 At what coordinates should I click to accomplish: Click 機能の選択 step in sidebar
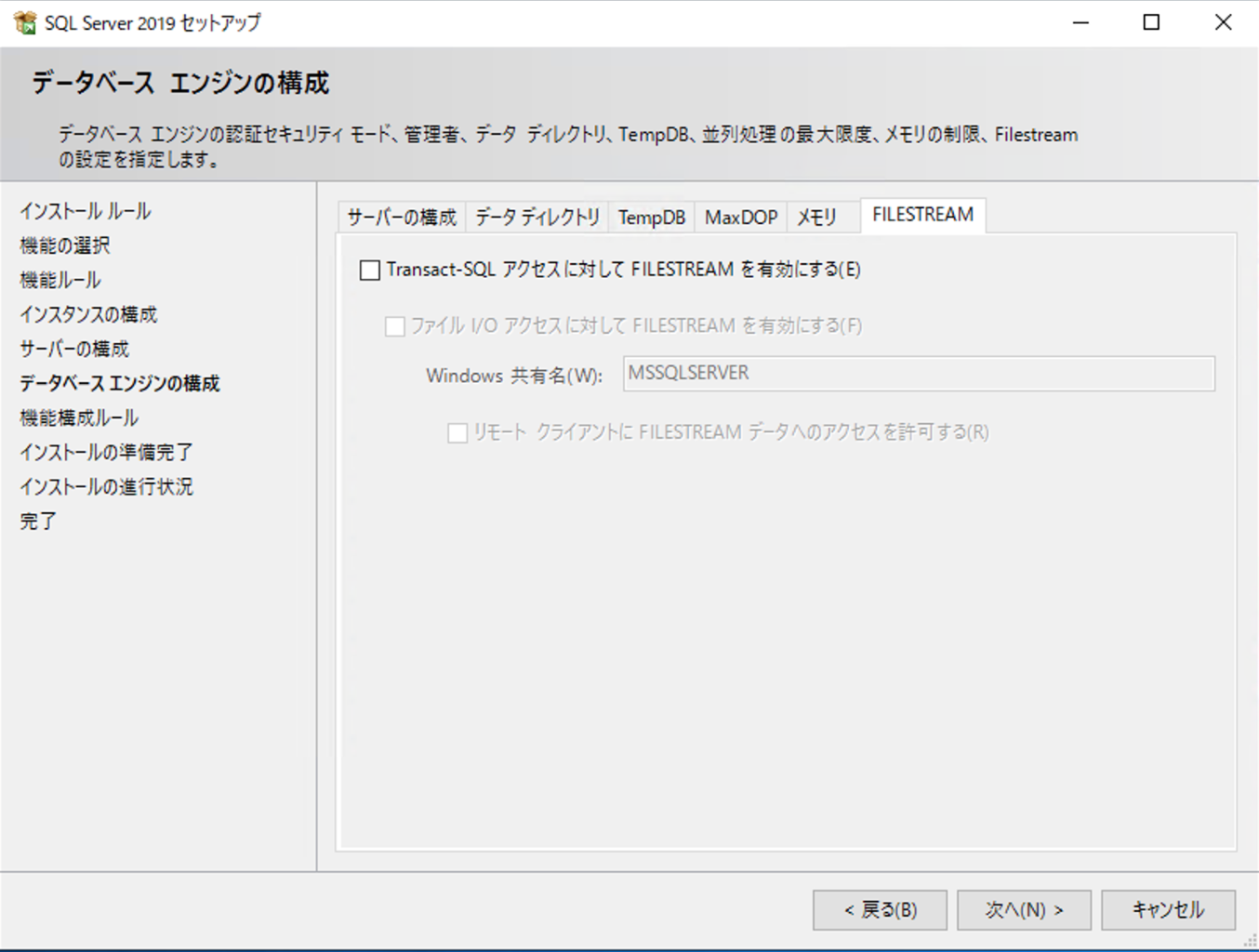(65, 245)
